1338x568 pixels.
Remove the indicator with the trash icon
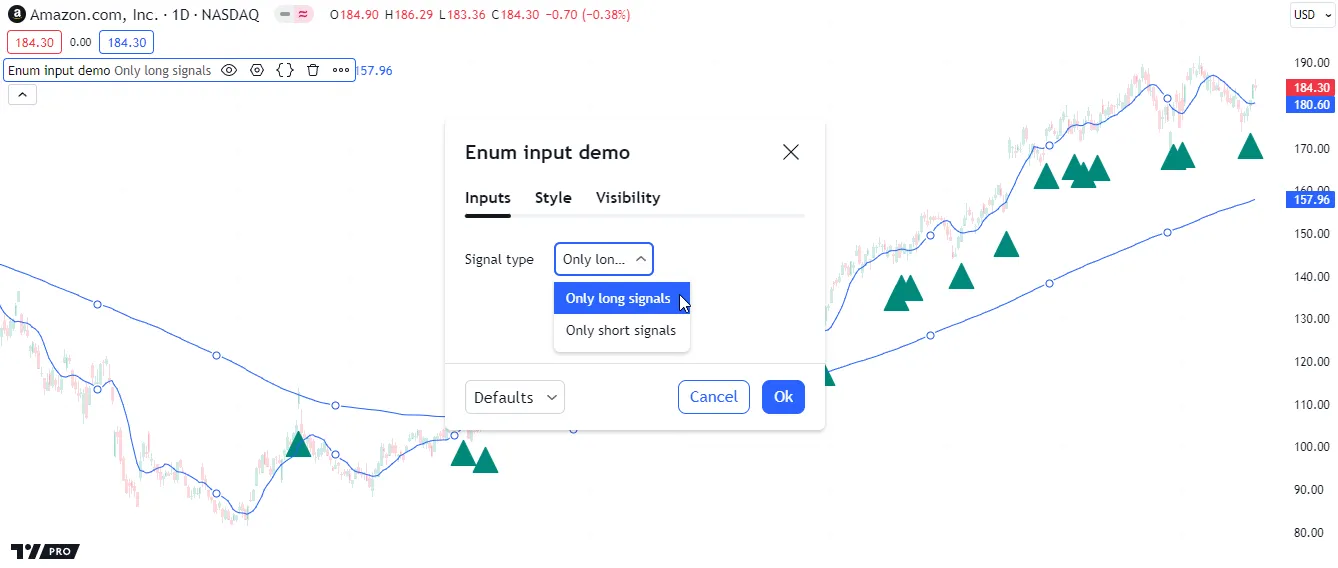(x=313, y=71)
